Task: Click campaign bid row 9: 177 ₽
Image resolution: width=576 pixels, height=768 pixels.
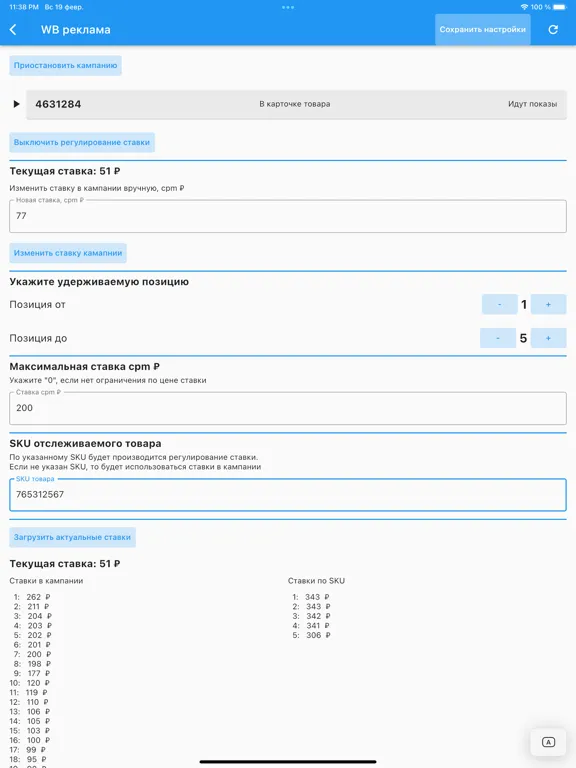Action: (x=32, y=673)
